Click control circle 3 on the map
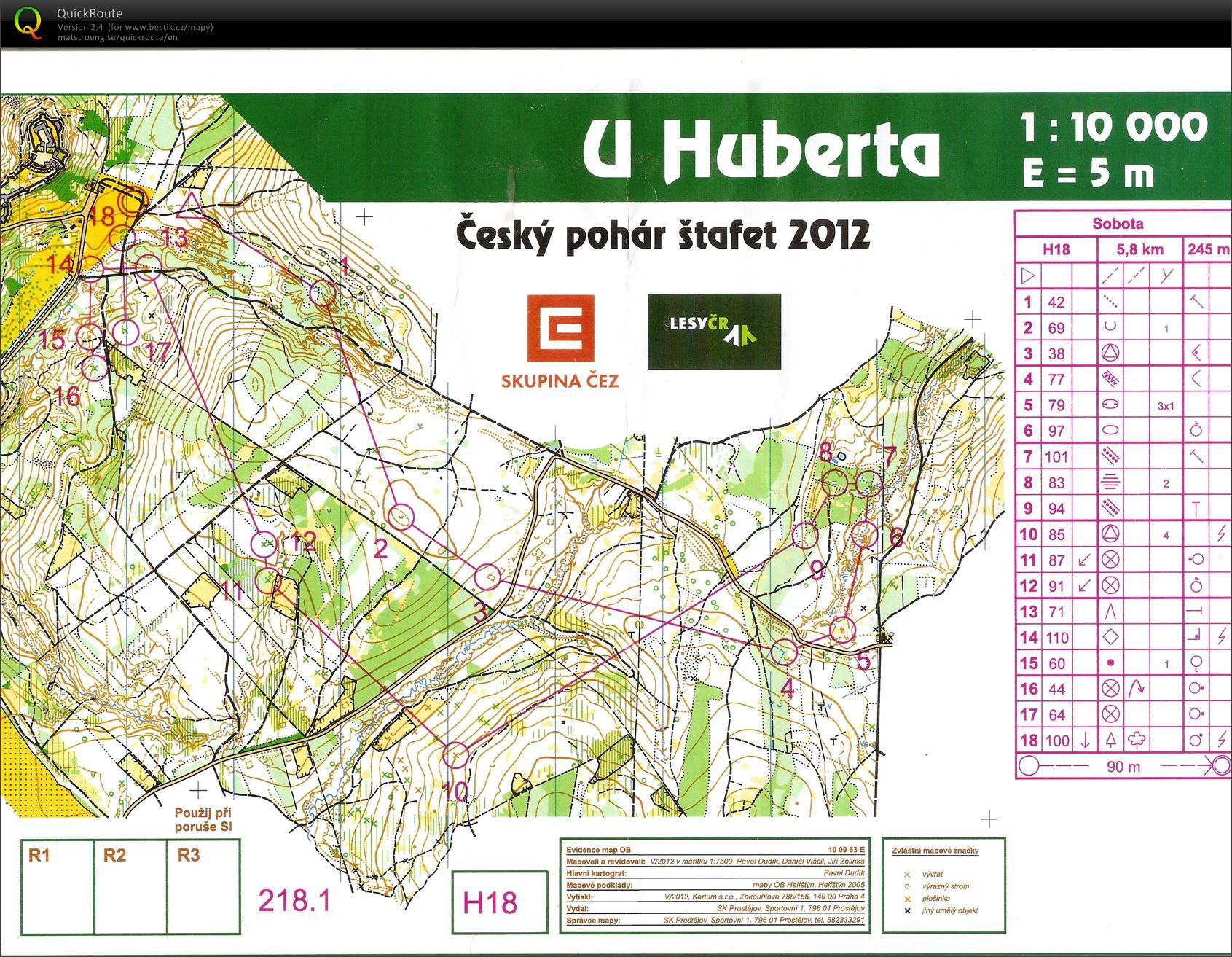The image size is (1232, 957). [487, 578]
